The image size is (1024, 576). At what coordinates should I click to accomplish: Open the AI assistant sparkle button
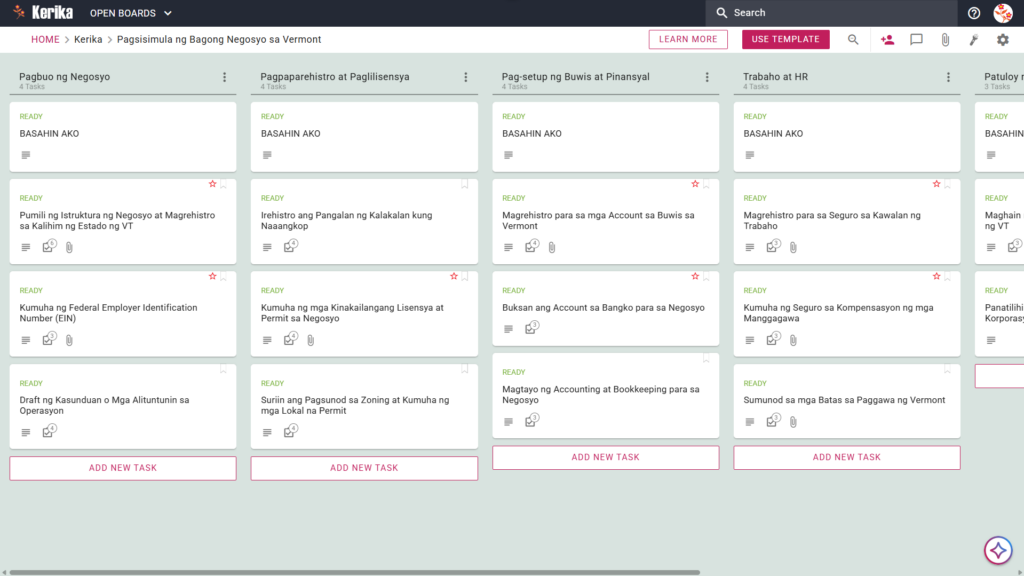pyautogui.click(x=998, y=551)
